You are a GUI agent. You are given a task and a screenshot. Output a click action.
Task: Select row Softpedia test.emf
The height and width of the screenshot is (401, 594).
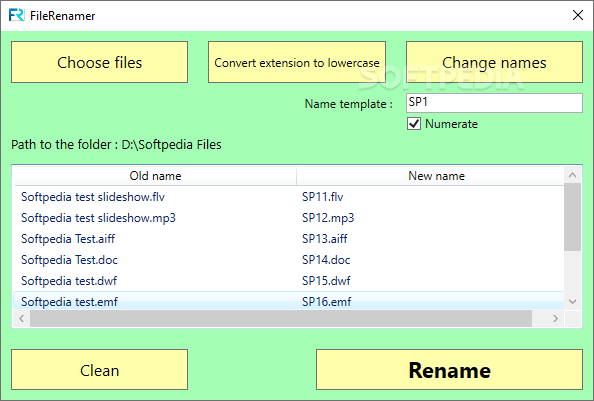coord(289,301)
